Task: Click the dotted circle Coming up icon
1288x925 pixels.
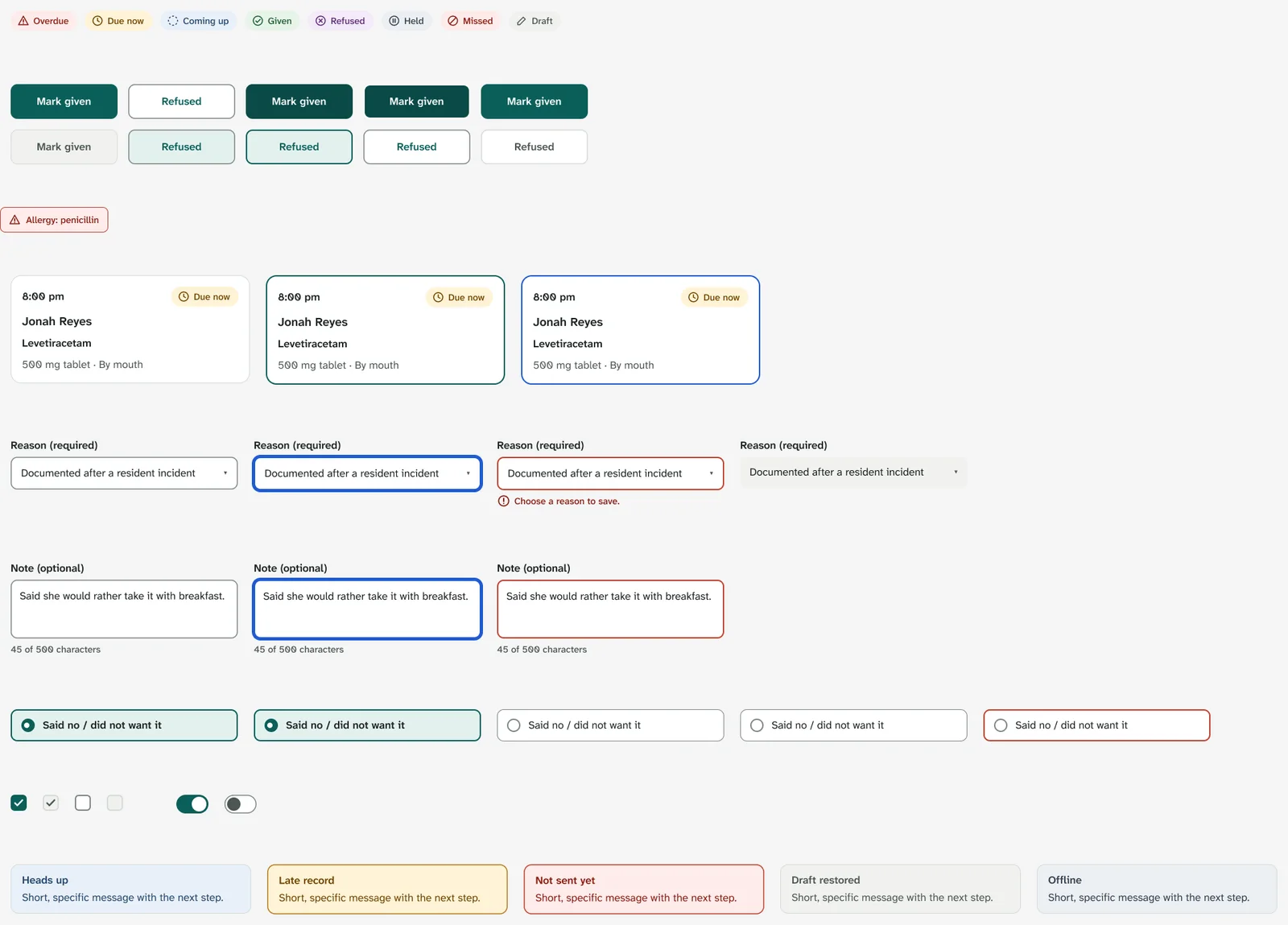Action: 173,21
